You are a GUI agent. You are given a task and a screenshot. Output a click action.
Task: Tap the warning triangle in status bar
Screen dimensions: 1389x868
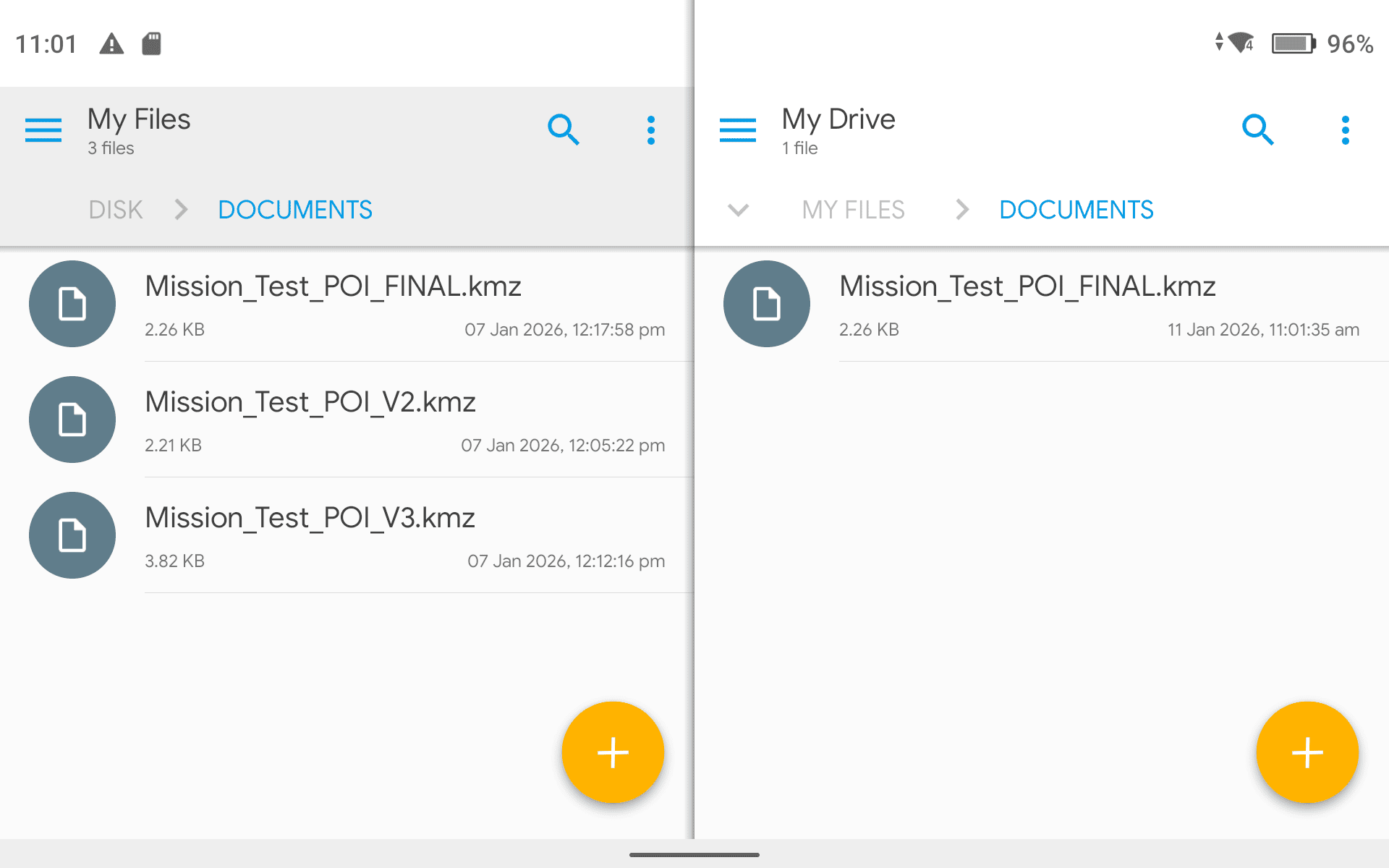click(x=111, y=43)
